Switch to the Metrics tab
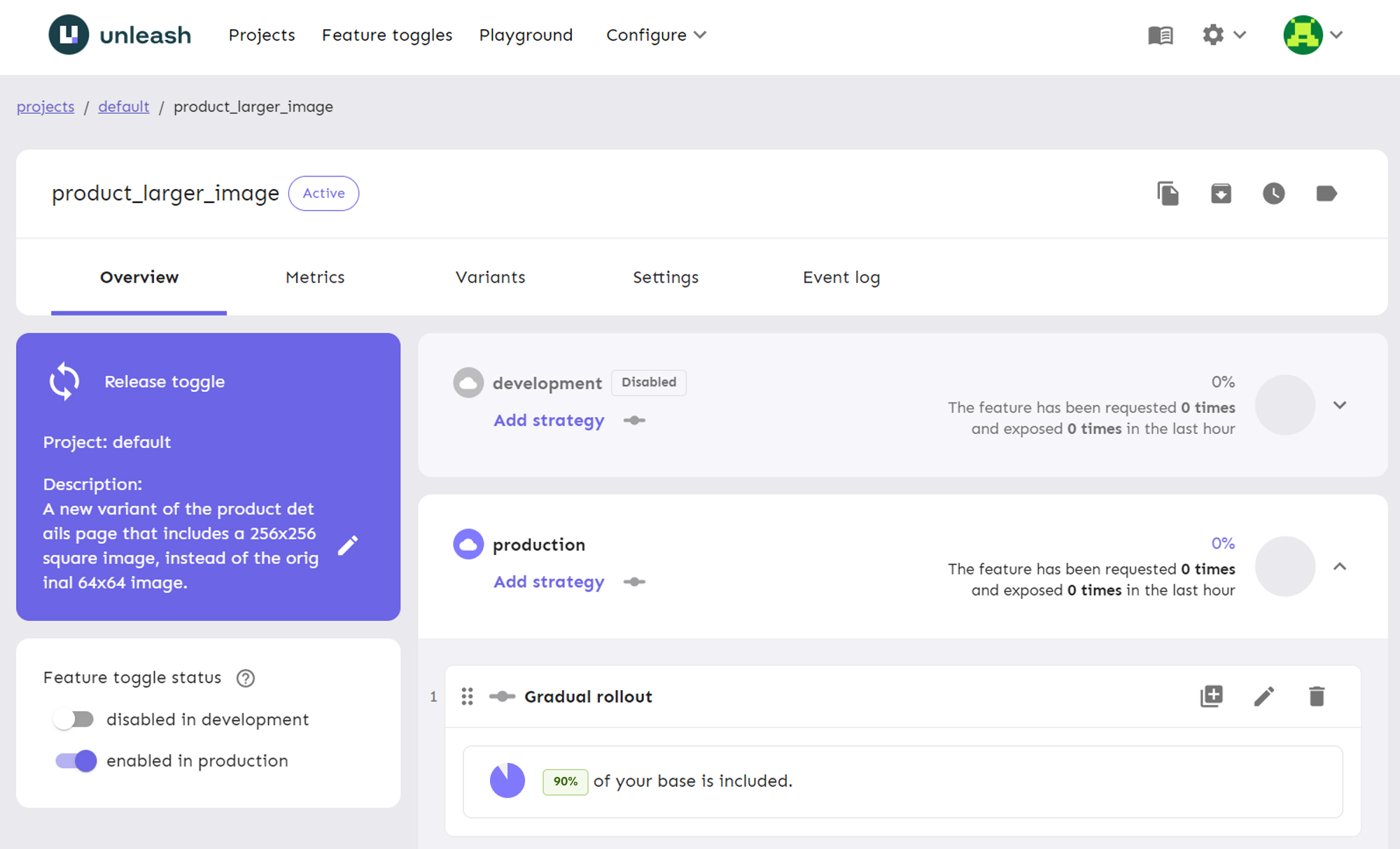Viewport: 1400px width, 849px height. (x=315, y=277)
